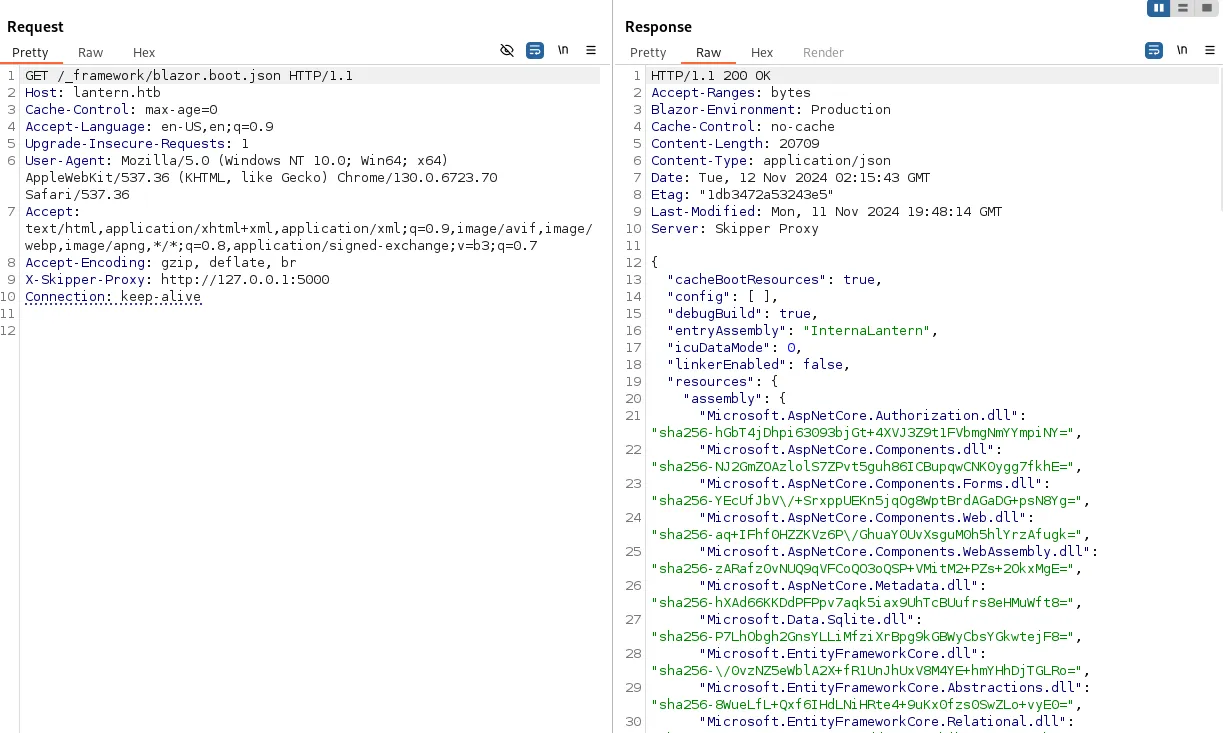Click the crossed-eye icon in the Request panel
This screenshot has height=733, width=1223.
click(507, 50)
